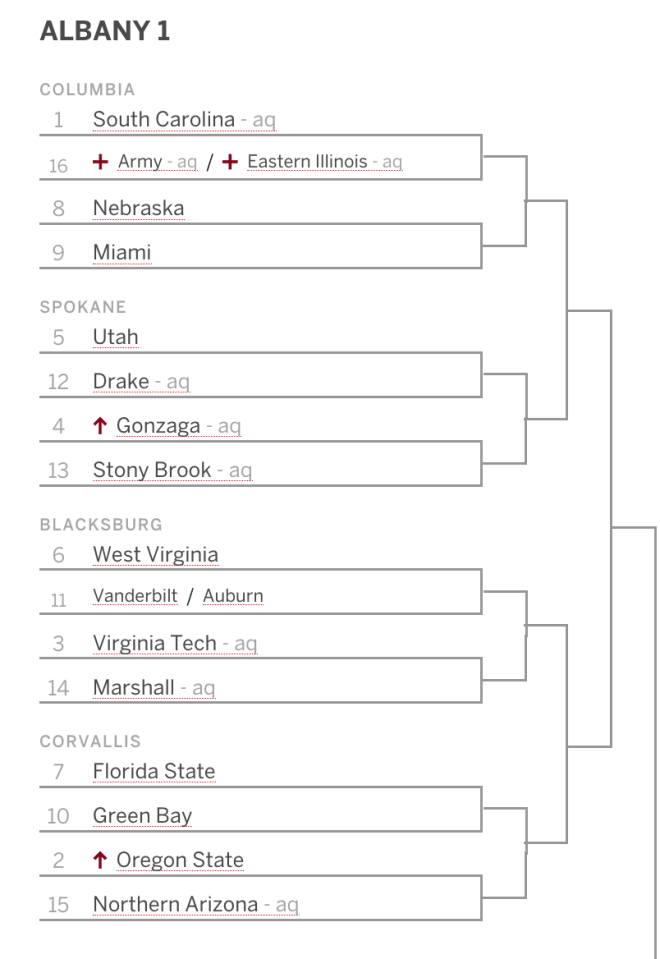Open the West Virginia team link

(x=155, y=554)
